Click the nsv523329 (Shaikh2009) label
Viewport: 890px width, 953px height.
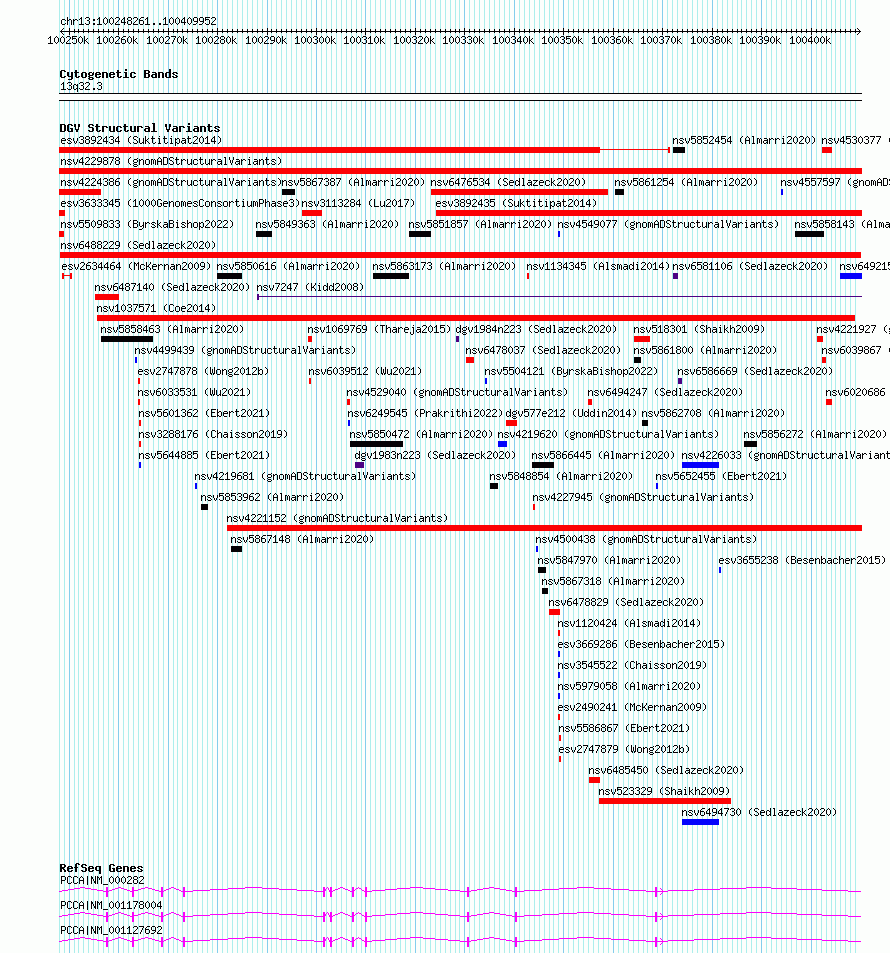[664, 791]
